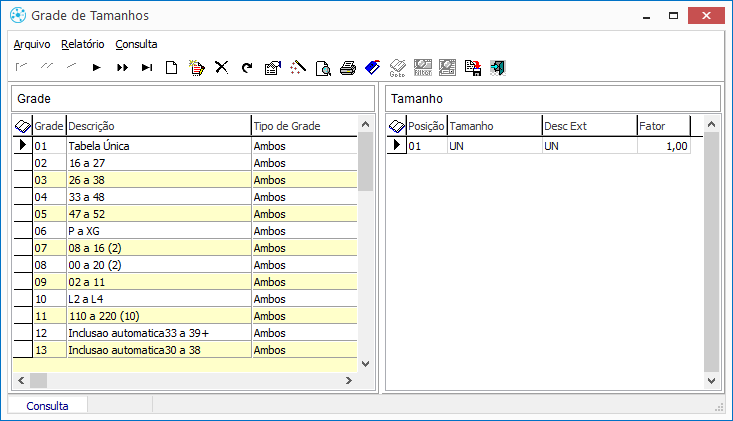Select the row '02 a 11'

pos(185,282)
